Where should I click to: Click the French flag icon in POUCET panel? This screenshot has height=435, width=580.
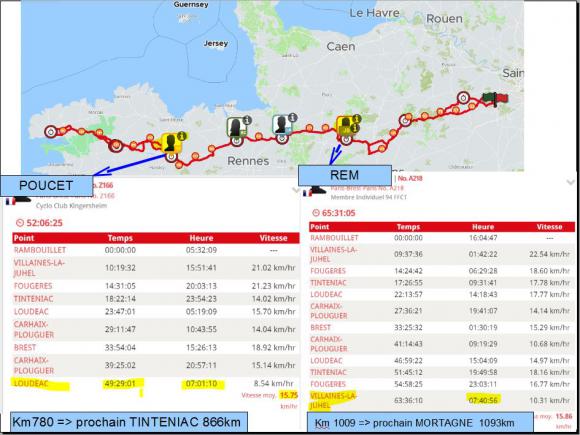pos(10,201)
